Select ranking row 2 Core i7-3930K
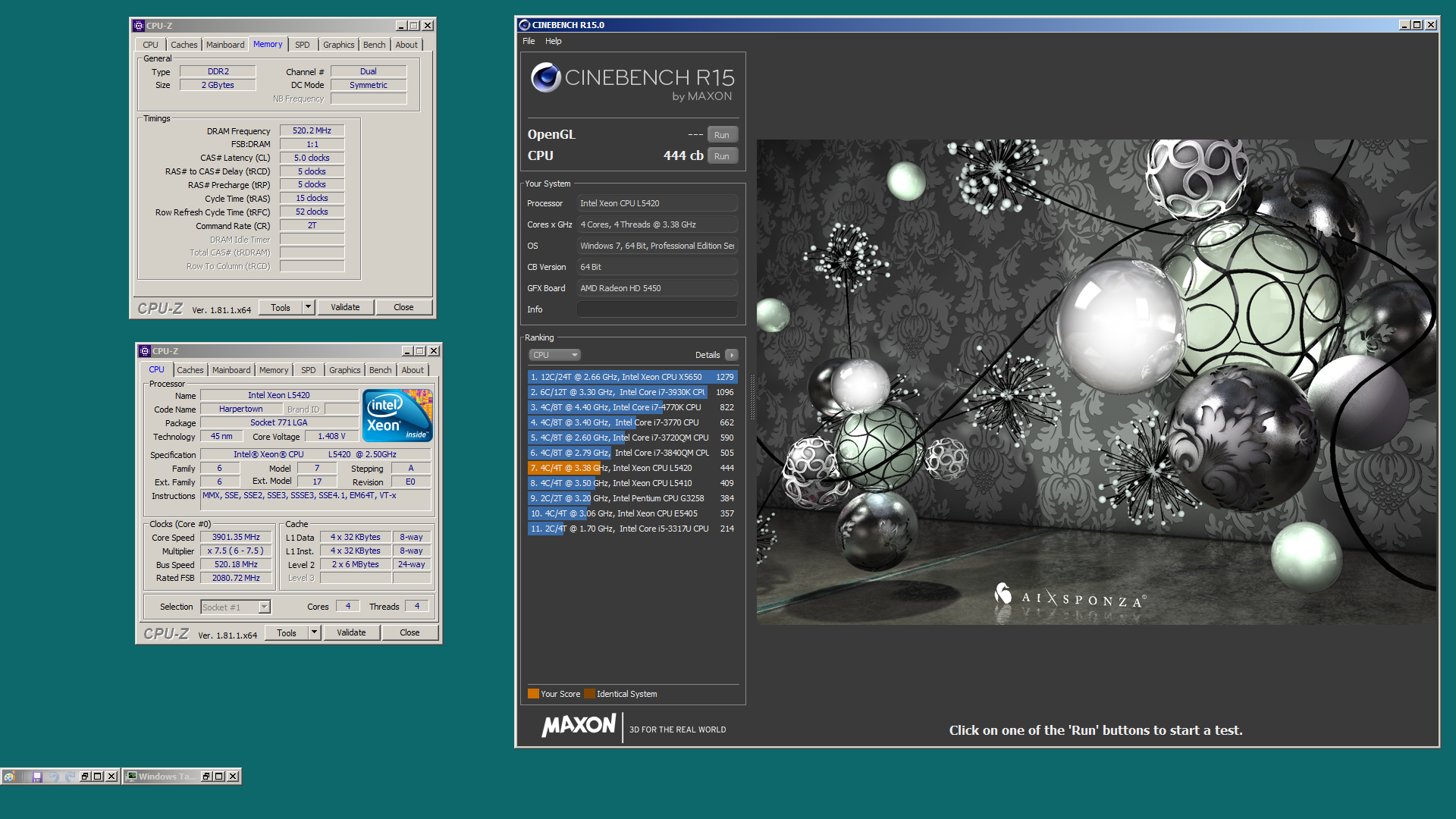The height and width of the screenshot is (819, 1456). click(x=632, y=392)
